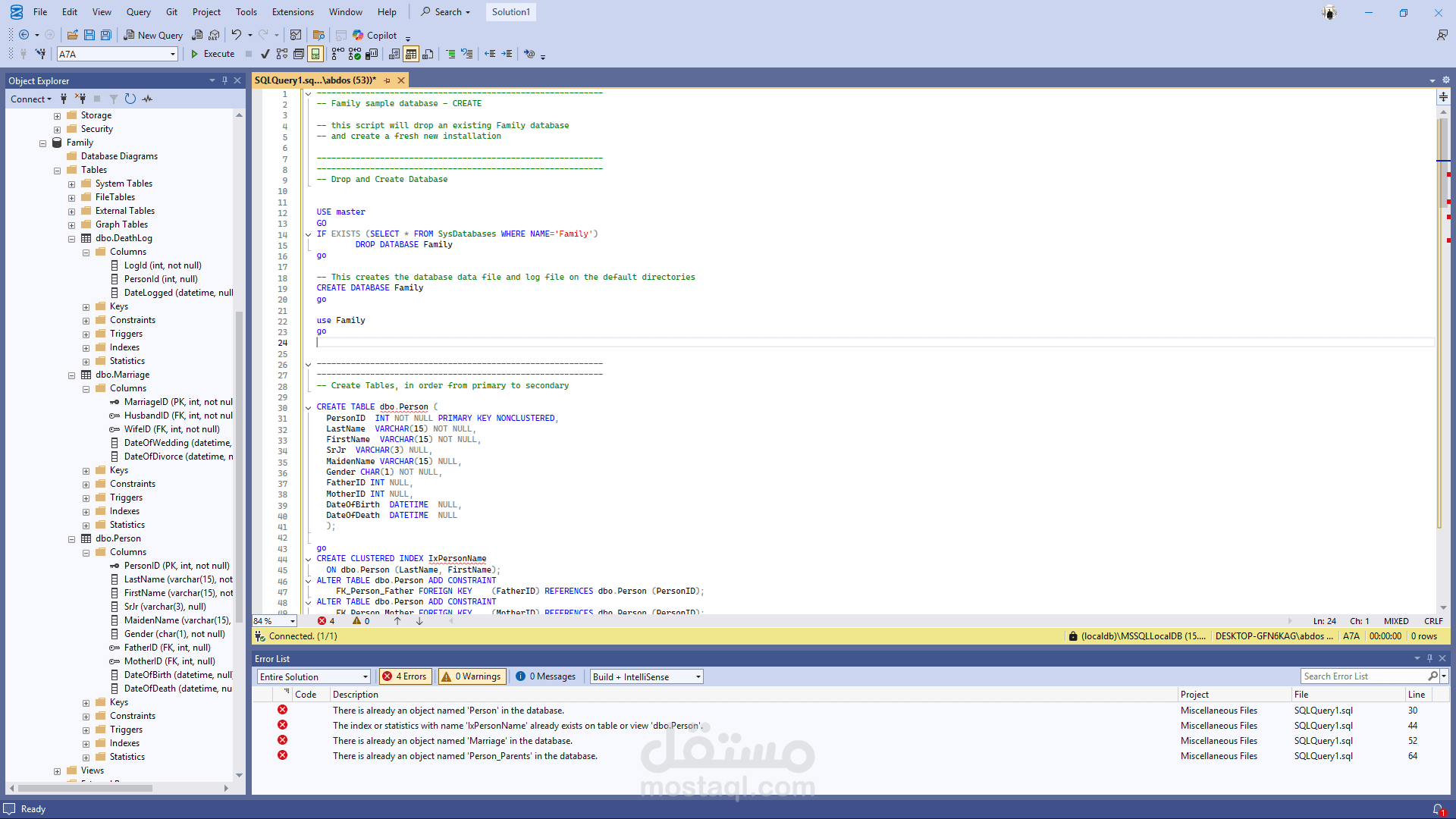Open the A7A database dropdown
Screen dimensions: 1456x819
tap(173, 54)
